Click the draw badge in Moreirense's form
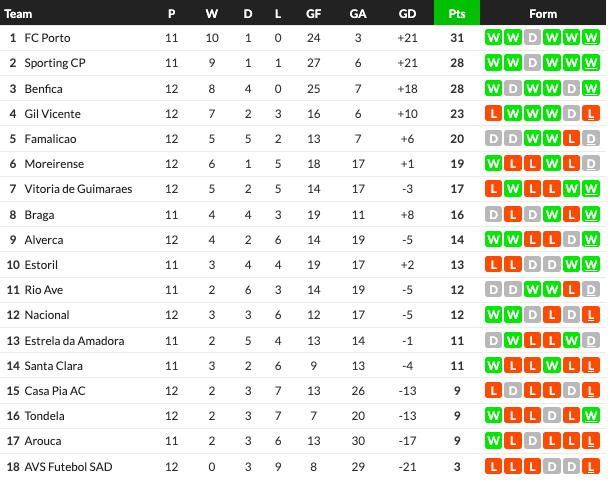The width and height of the screenshot is (608, 482). [x=591, y=164]
